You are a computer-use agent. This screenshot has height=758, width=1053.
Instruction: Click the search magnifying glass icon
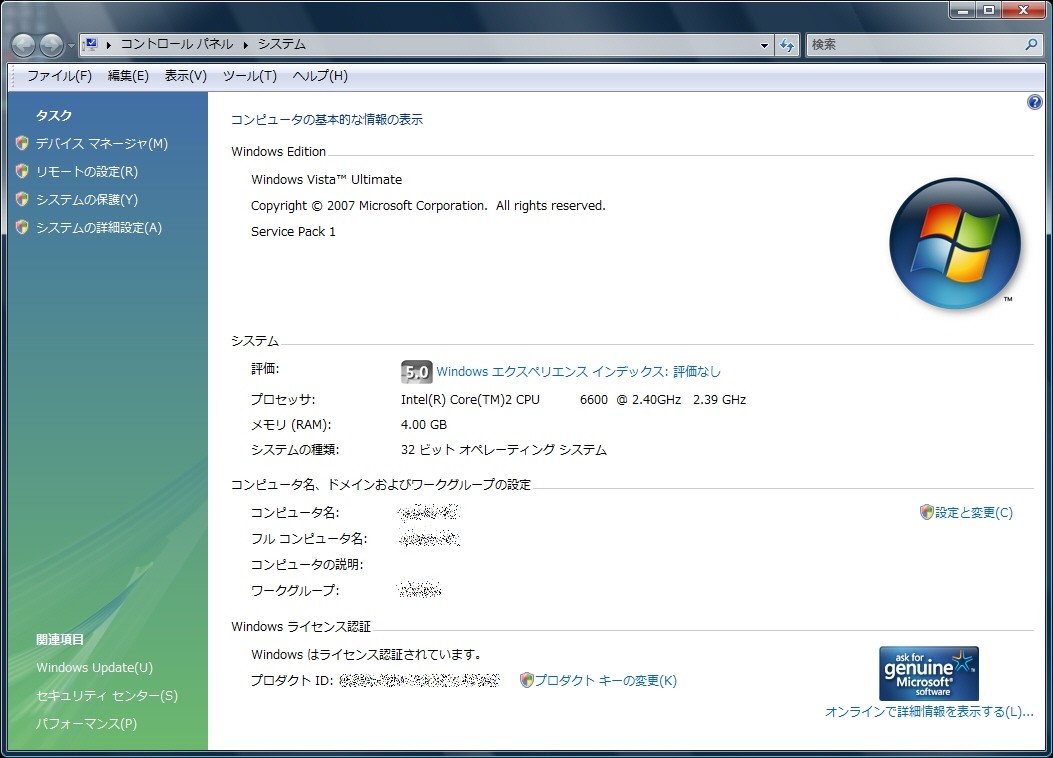click(1032, 45)
